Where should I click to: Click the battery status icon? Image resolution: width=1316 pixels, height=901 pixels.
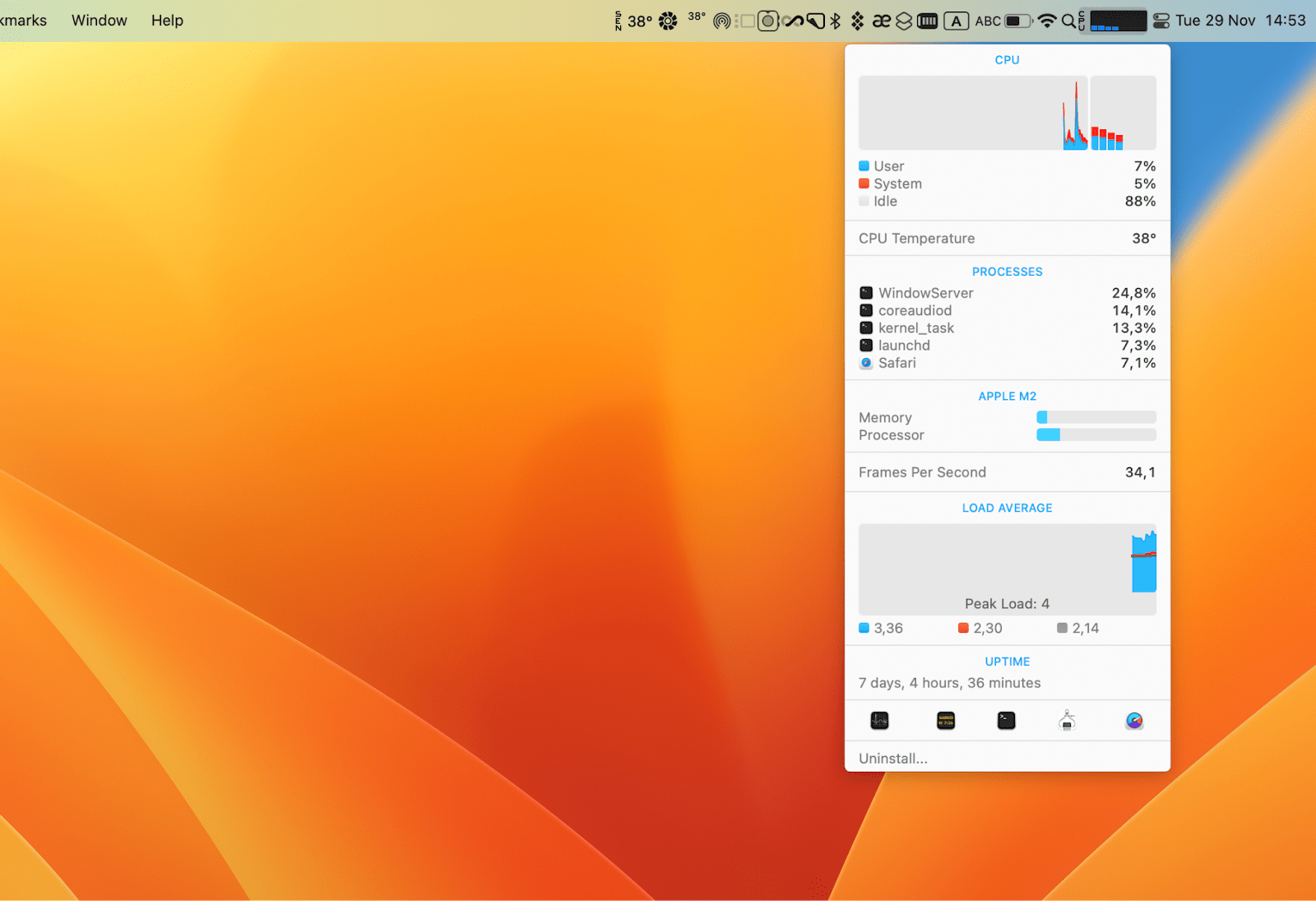pos(1018,21)
